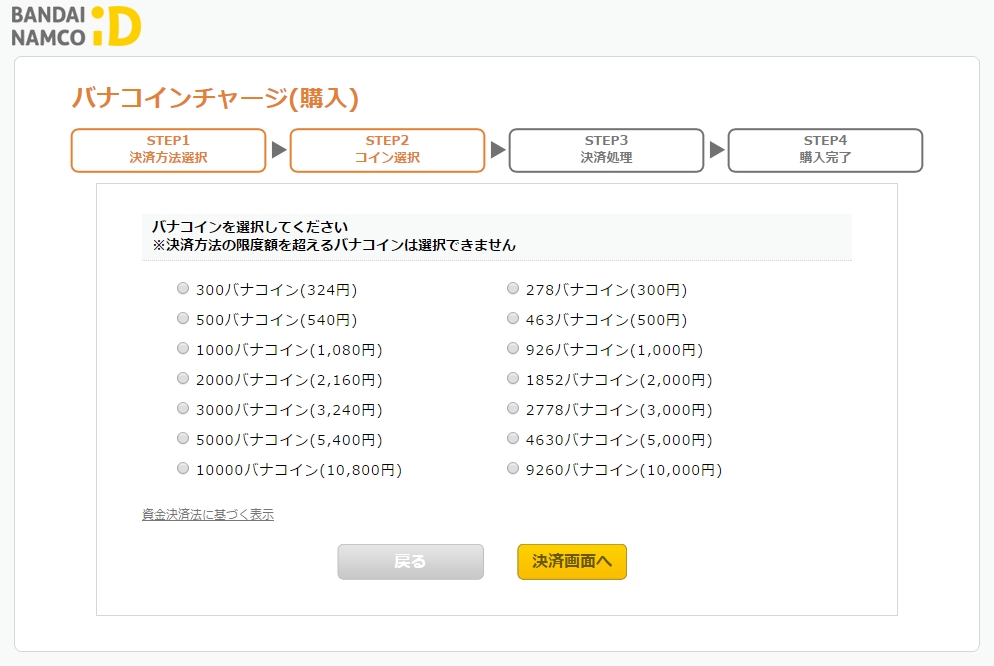994x666 pixels.
Task: Click STEP2 コイン選択 step box
Action: tap(387, 150)
